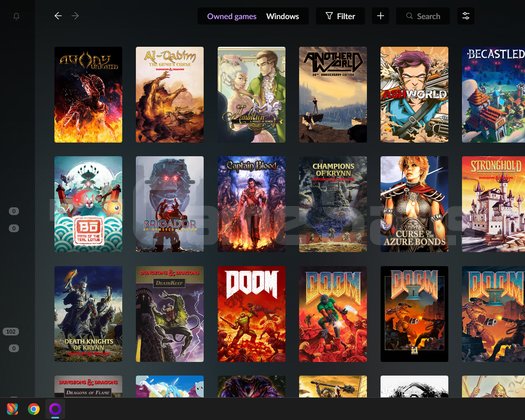Open the view settings sliders icon
525x420 pixels.
coord(466,16)
